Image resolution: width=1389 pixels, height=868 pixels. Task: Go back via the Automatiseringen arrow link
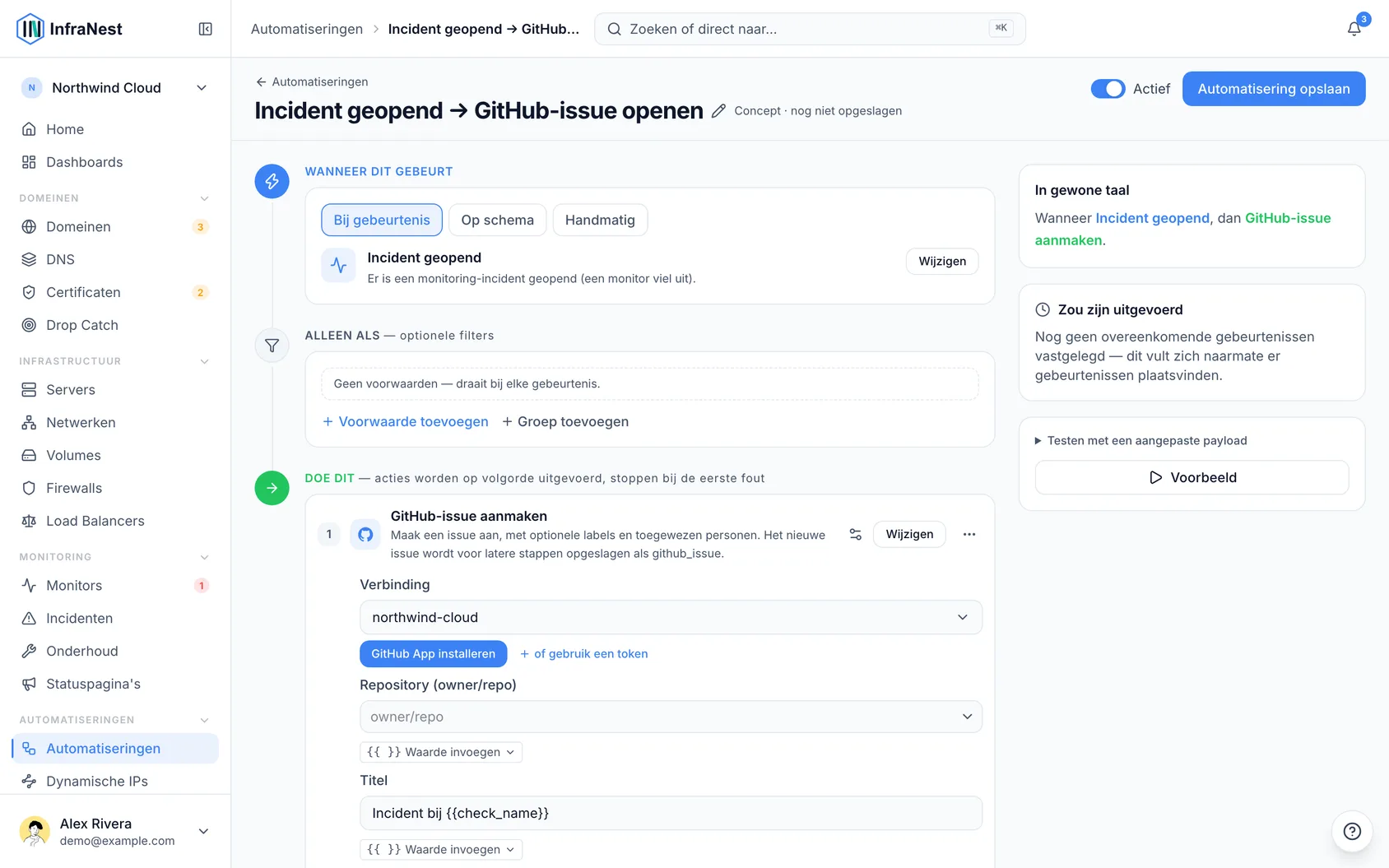312,81
